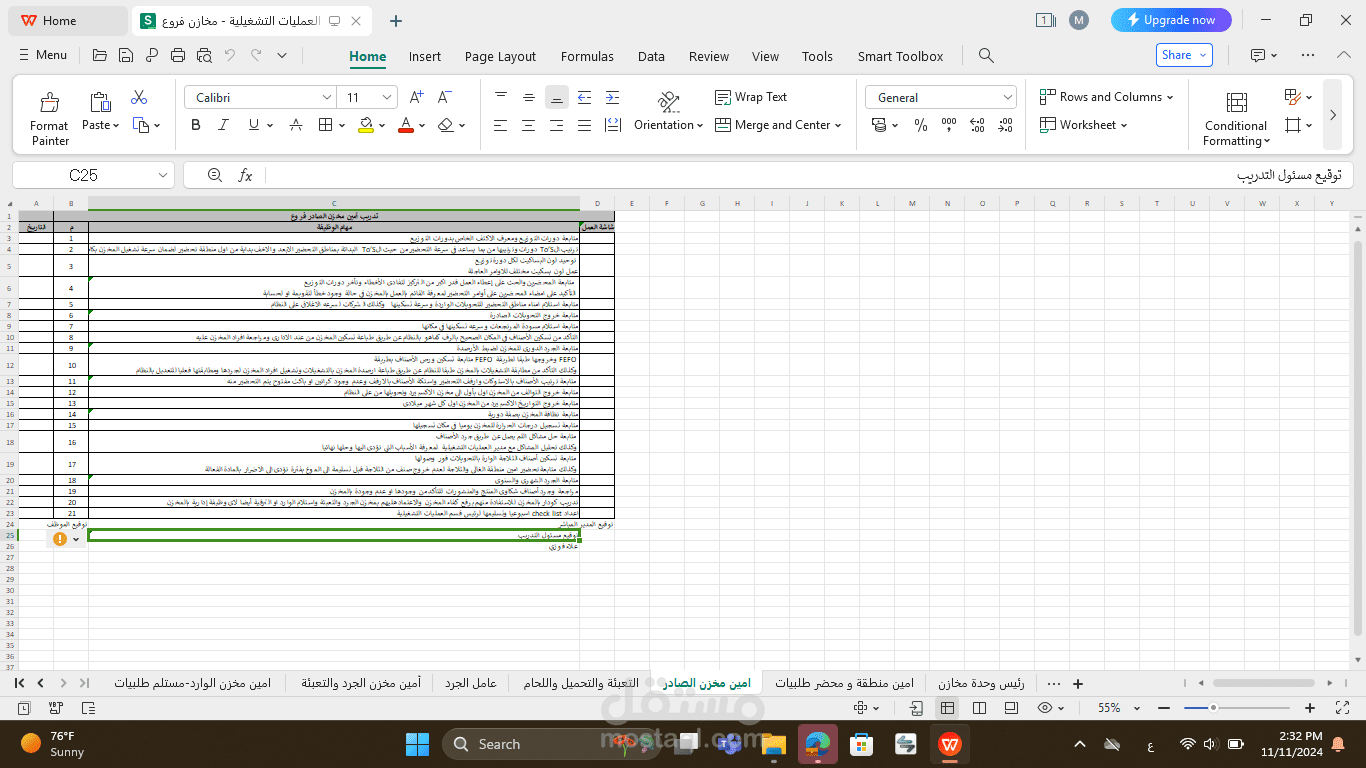
Task: Switch to sheet tab رئيس وحدة مخازن
Action: 980,683
